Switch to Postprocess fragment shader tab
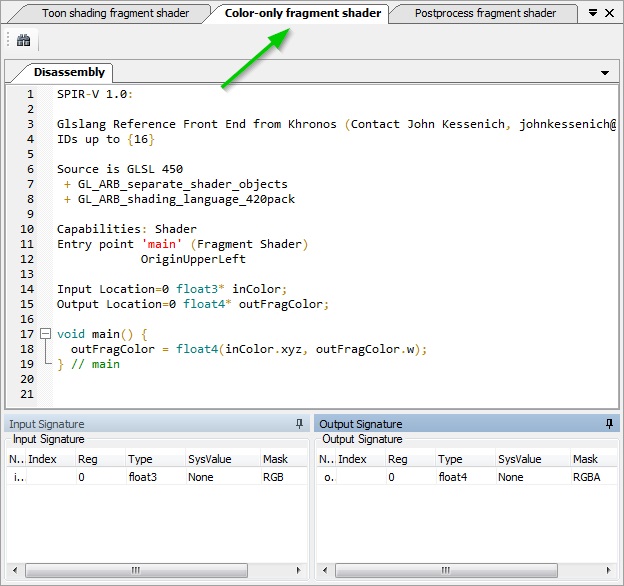624x586 pixels. pyautogui.click(x=485, y=13)
